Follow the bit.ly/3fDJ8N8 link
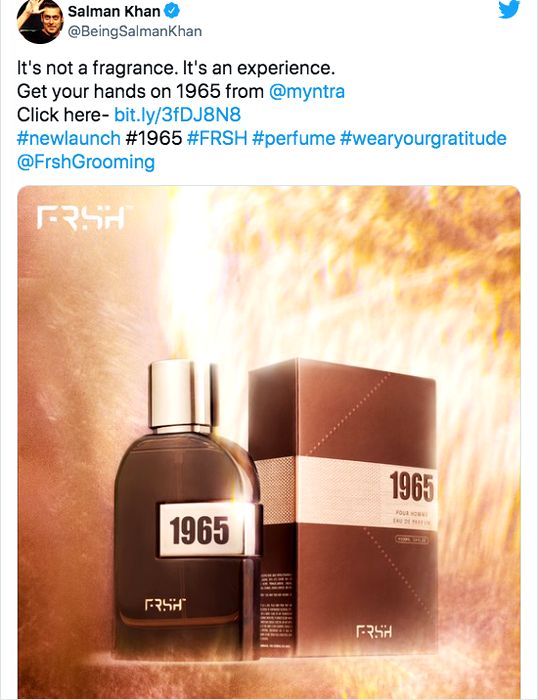Screen dimensions: 538x700 [x=178, y=115]
